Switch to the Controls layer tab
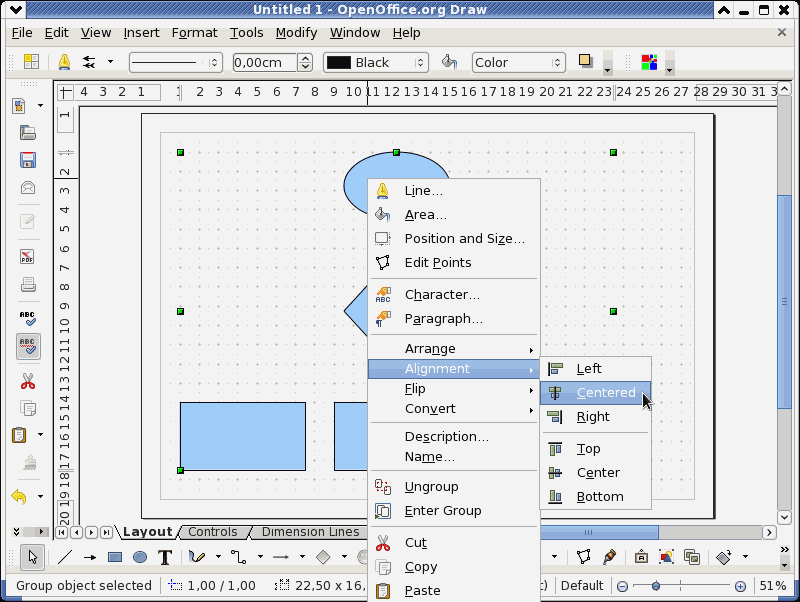Screen dimensions: 800x602 tap(213, 532)
